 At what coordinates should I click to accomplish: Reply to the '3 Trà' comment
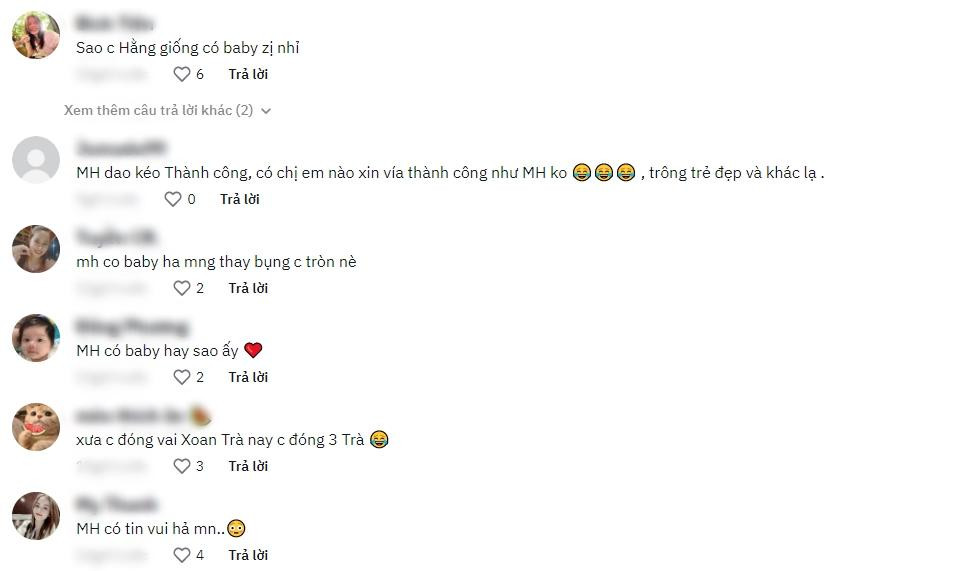tap(248, 465)
